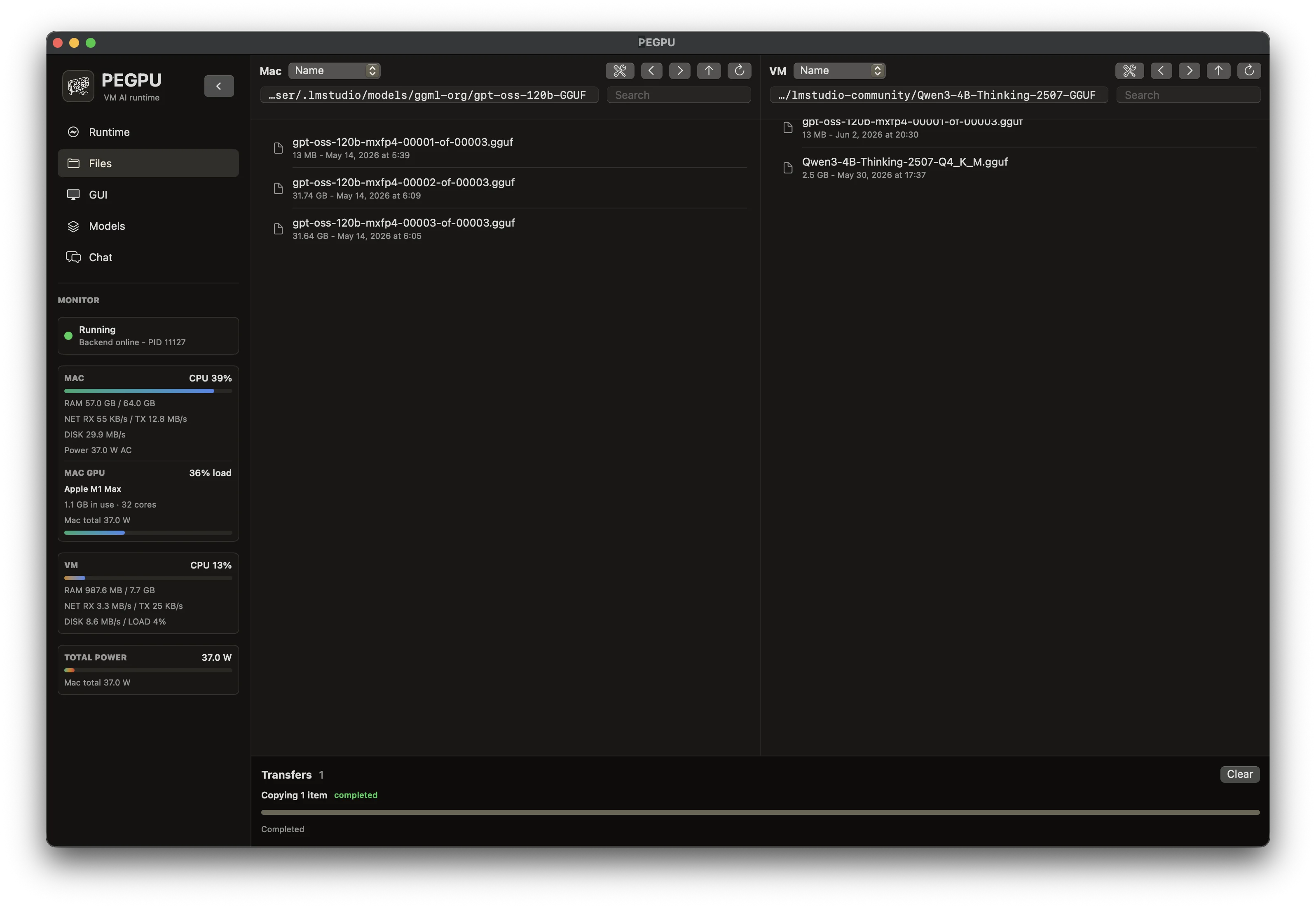The image size is (1316, 908).
Task: Click file icon of 00003-of-00003.gguf in Mac pane
Action: pos(278,229)
